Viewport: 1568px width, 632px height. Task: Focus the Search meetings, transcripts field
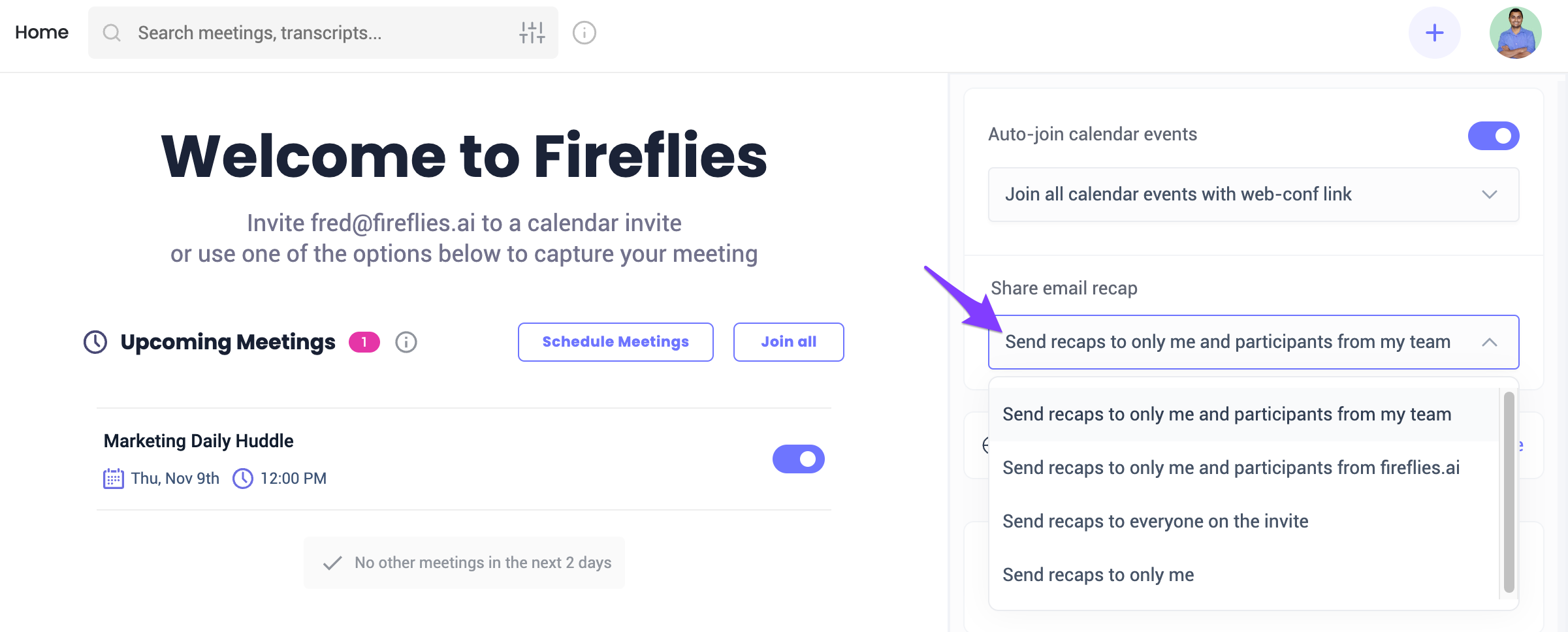[323, 33]
